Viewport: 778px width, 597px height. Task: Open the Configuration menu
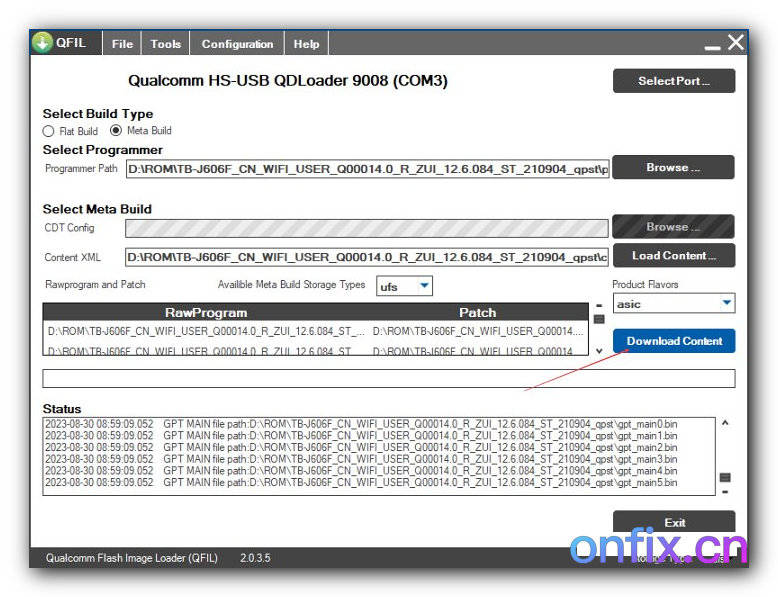pos(237,44)
